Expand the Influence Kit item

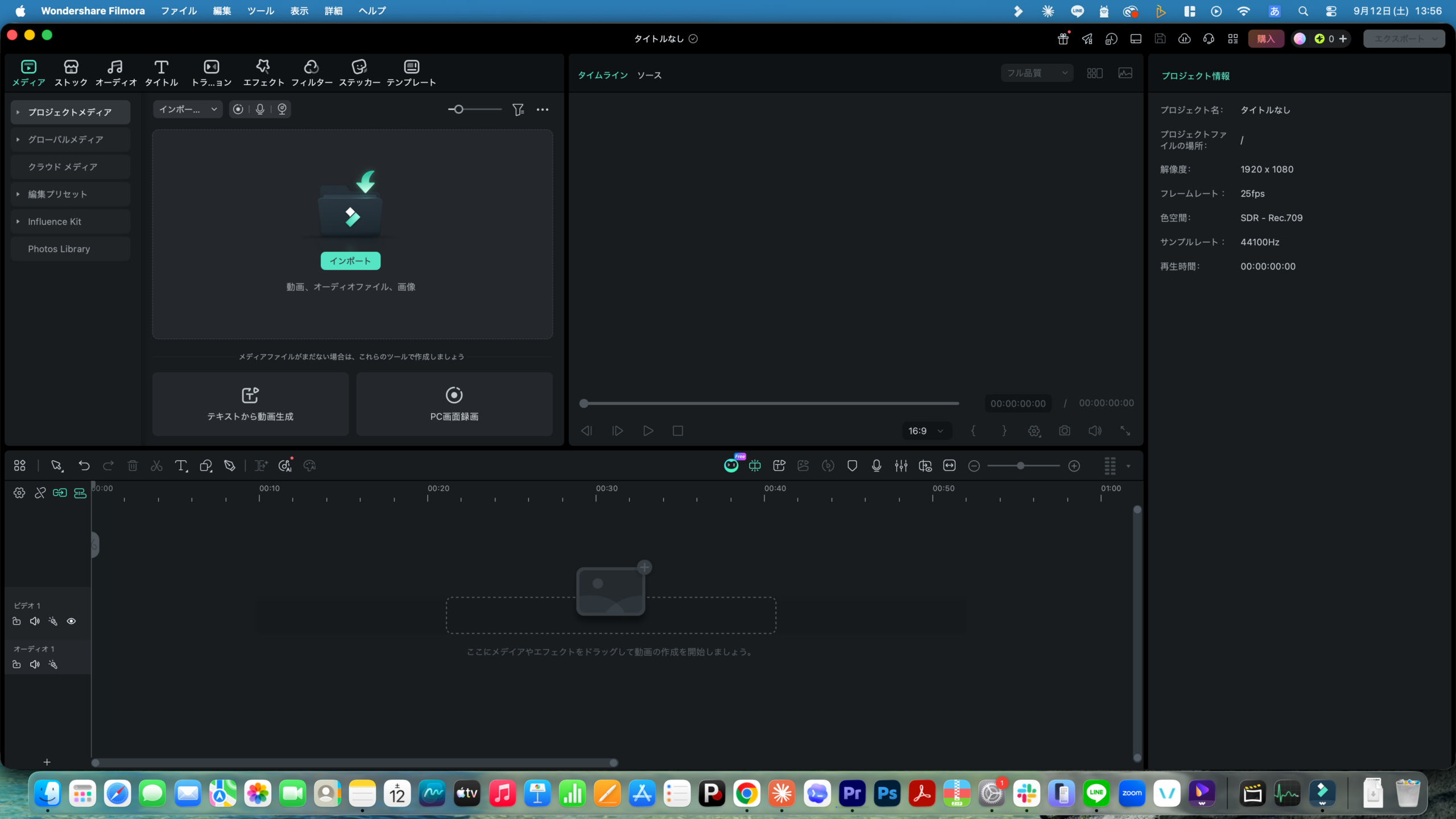pos(18,221)
